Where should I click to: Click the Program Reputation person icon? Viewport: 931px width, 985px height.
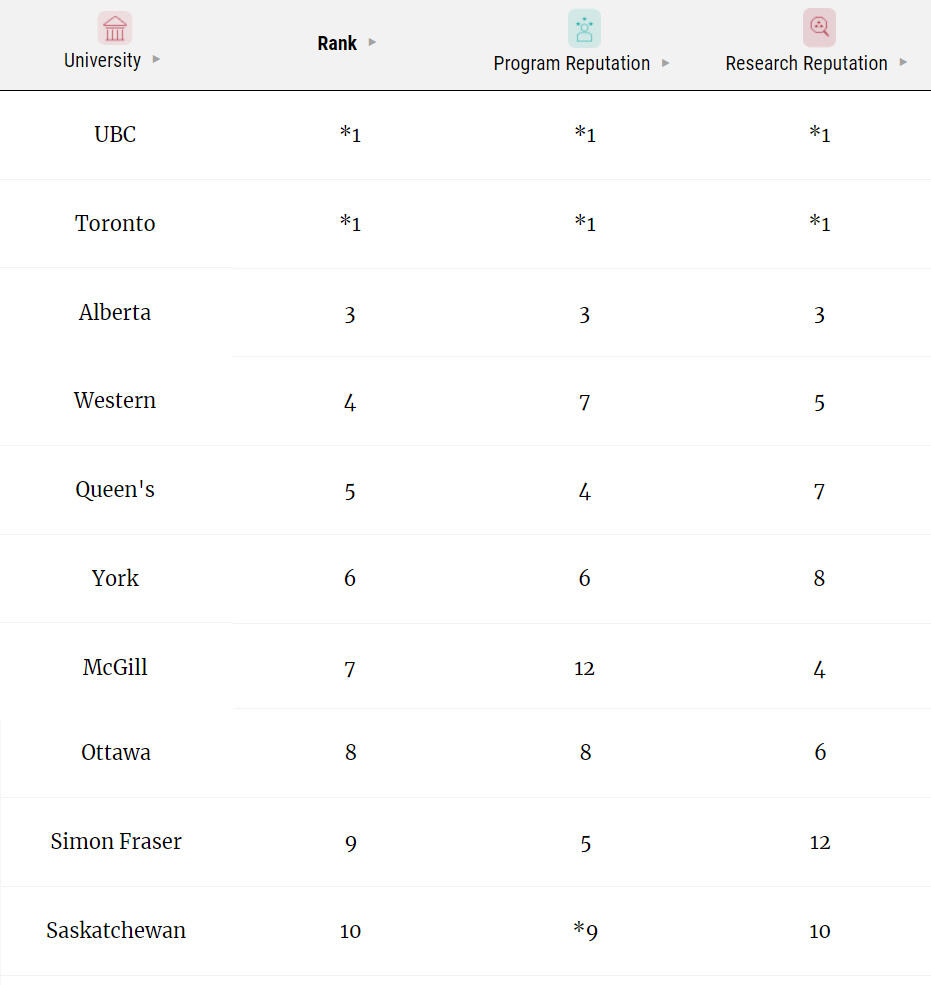[x=584, y=29]
